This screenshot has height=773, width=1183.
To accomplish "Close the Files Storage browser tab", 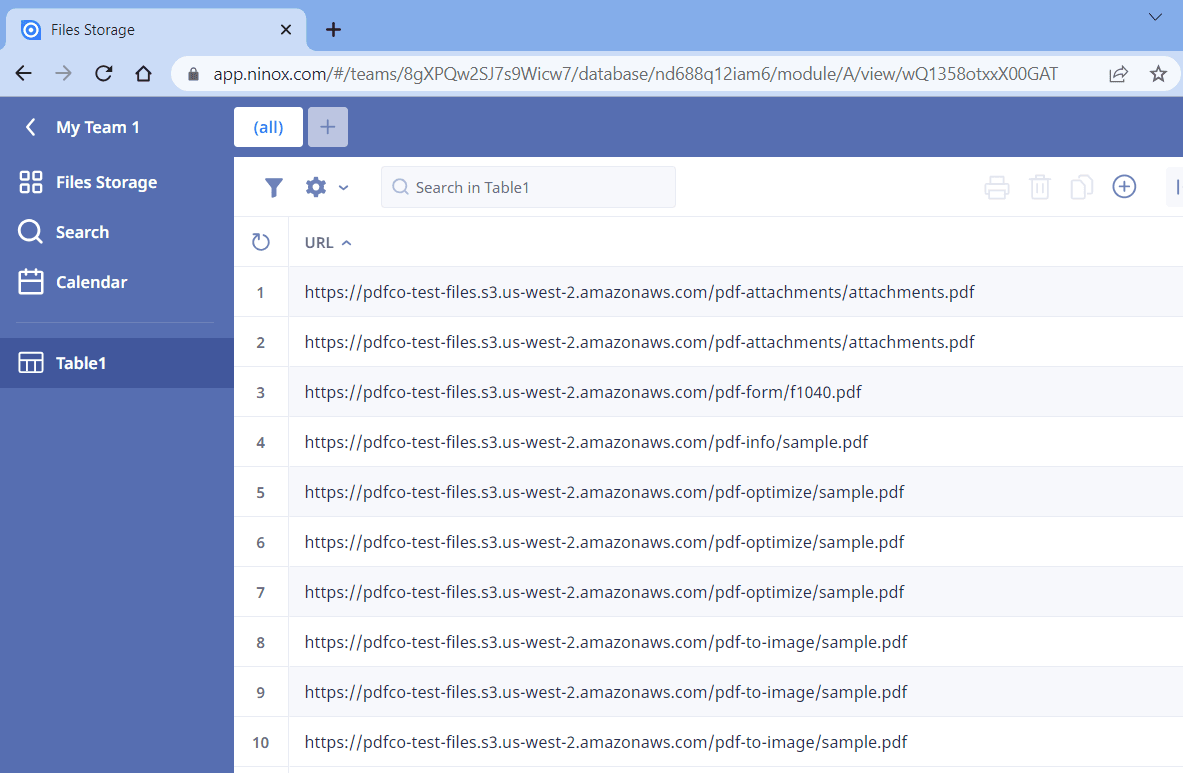I will pos(286,29).
